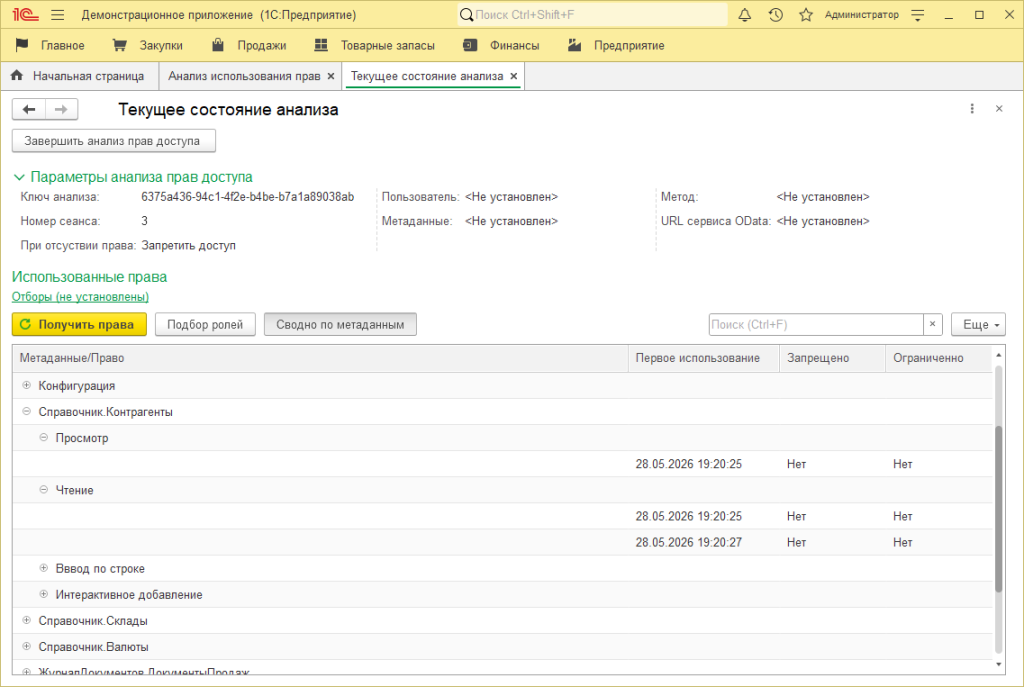1024x687 pixels.
Task: Click Ограничено column header
Action: click(938, 358)
